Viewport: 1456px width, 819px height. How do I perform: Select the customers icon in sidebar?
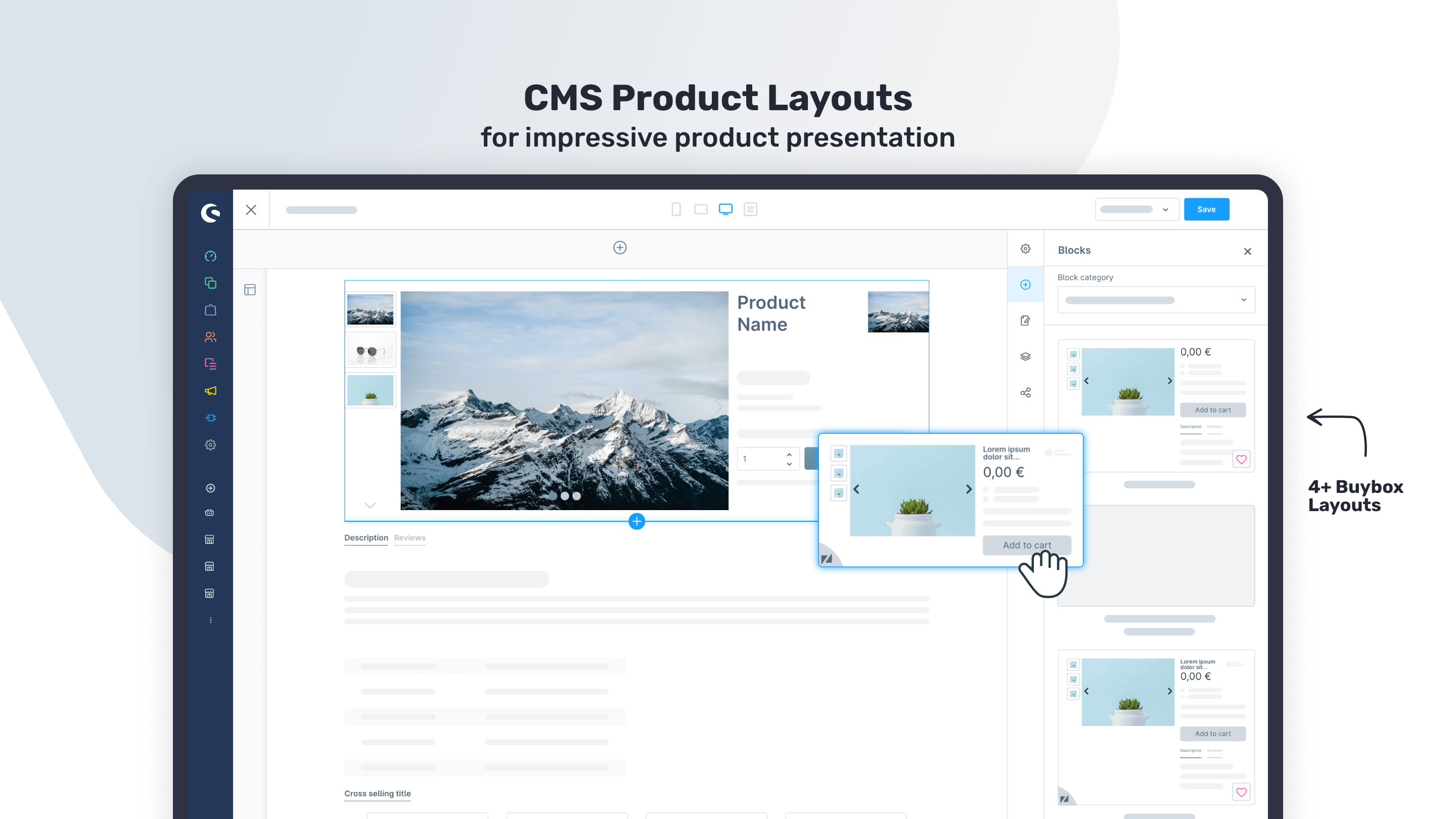point(211,337)
